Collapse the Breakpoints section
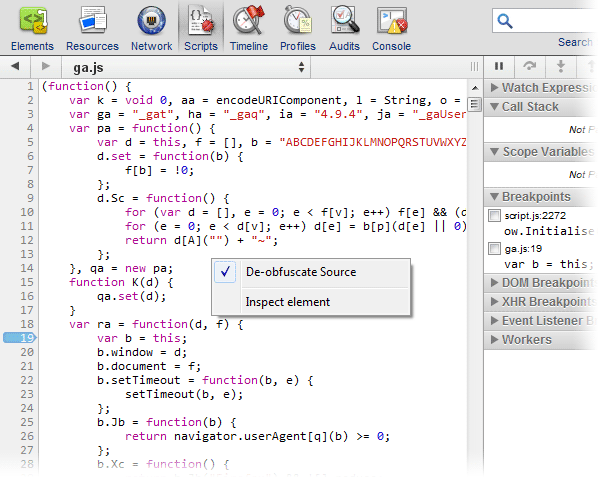Image resolution: width=600 pixels, height=480 pixels. point(536,197)
